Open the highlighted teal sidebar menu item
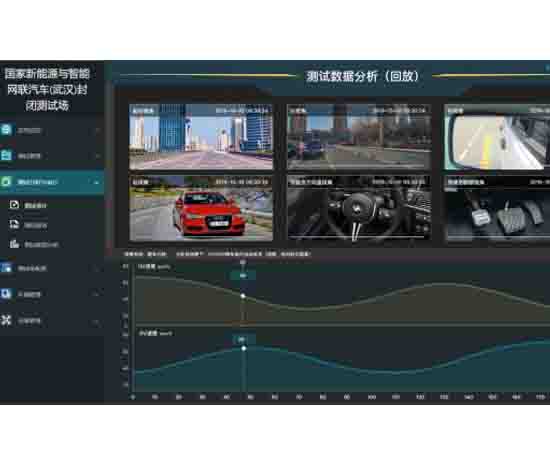 coord(52,182)
